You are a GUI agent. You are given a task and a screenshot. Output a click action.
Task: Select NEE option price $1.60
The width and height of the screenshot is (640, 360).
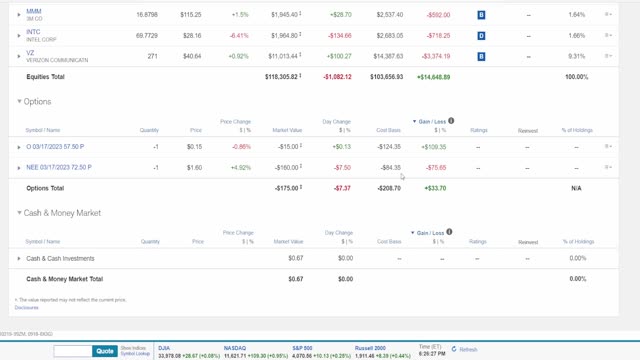(x=194, y=168)
